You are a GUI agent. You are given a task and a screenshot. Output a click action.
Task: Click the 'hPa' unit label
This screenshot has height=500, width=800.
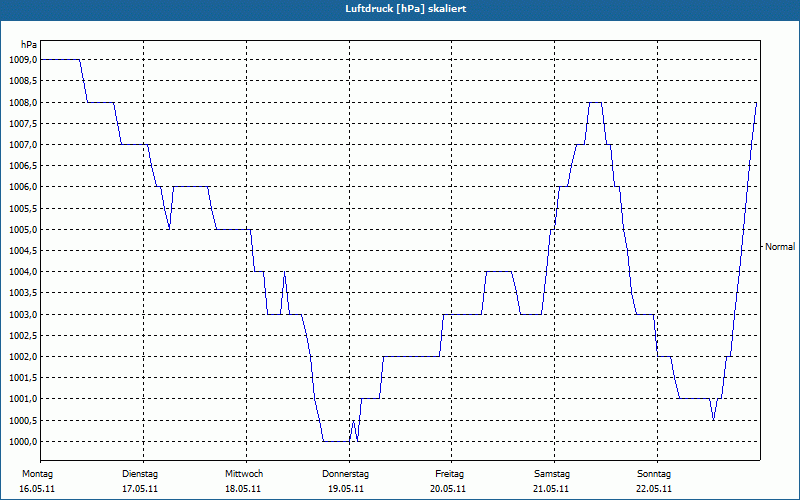tap(29, 45)
